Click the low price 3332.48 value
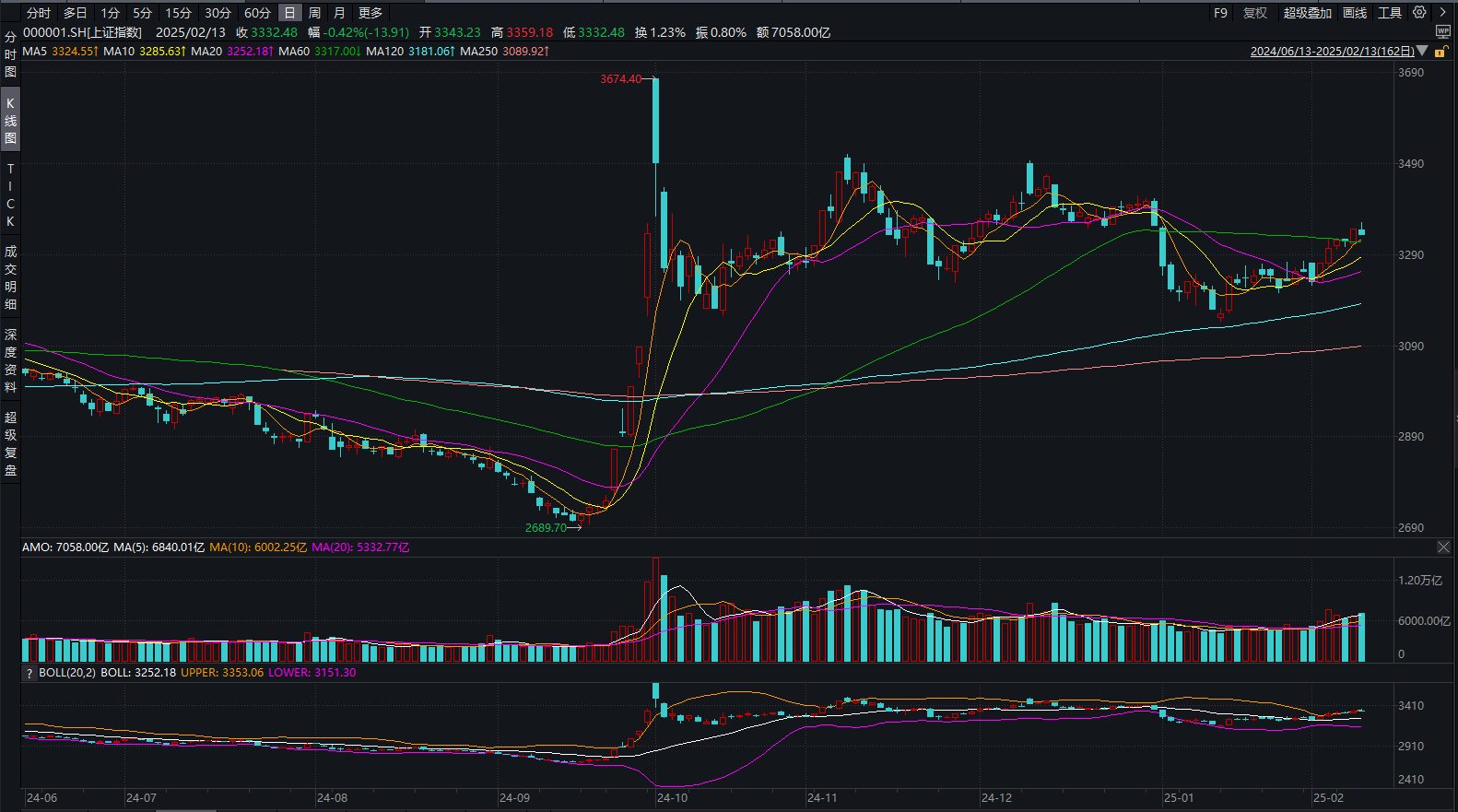1458x812 pixels. pos(601,32)
